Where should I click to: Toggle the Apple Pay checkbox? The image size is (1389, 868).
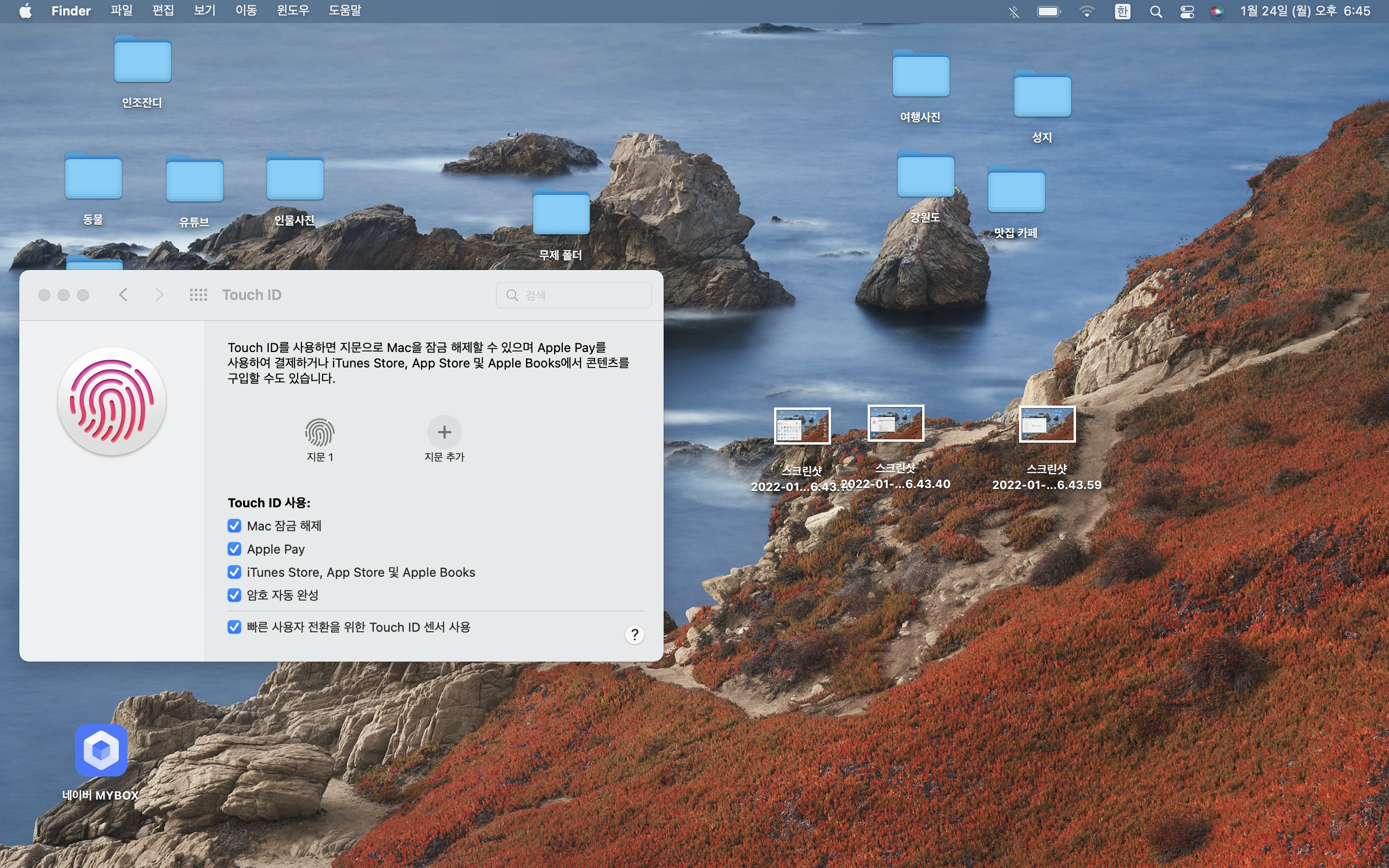pos(234,549)
